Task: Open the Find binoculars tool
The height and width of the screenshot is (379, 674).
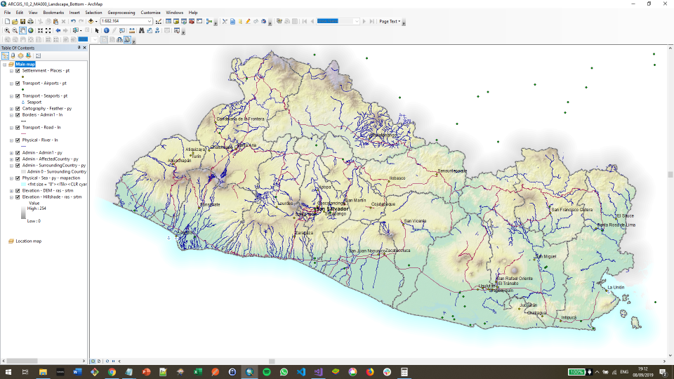Action: tap(141, 31)
